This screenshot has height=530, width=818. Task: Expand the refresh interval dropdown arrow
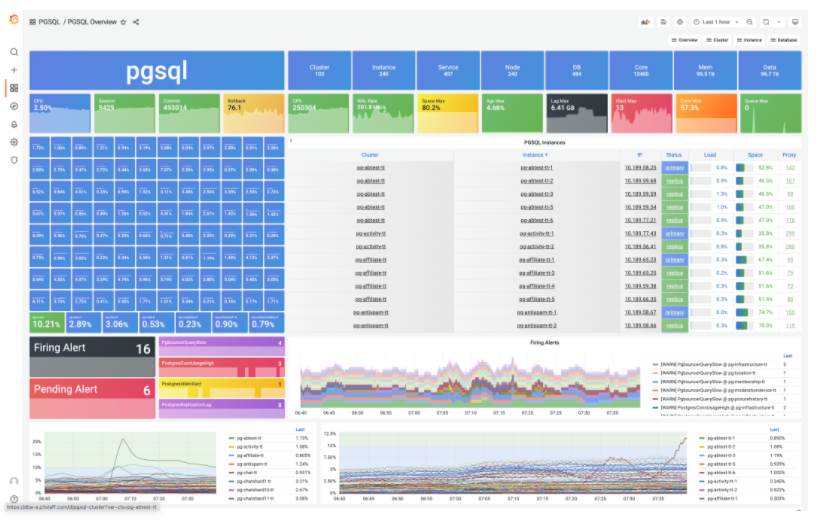[779, 22]
